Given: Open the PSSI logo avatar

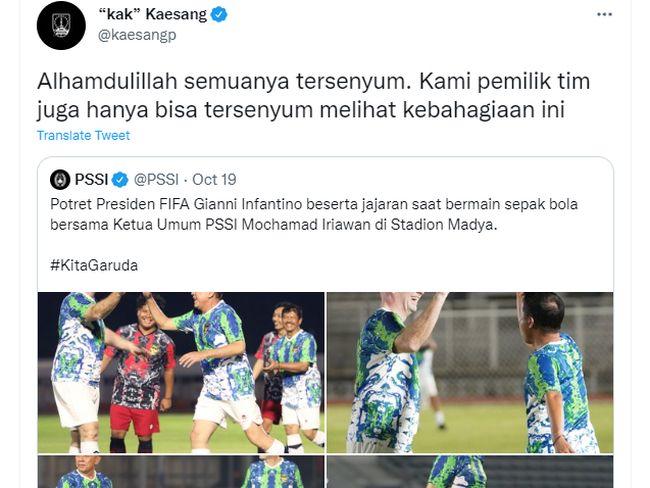Looking at the screenshot, I should (x=60, y=180).
